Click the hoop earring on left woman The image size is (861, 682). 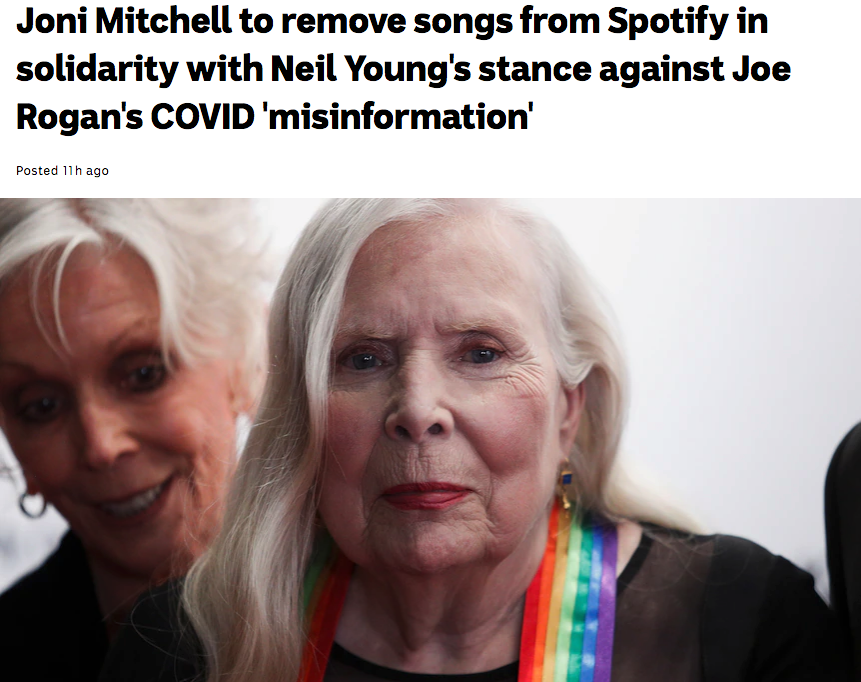[32, 504]
